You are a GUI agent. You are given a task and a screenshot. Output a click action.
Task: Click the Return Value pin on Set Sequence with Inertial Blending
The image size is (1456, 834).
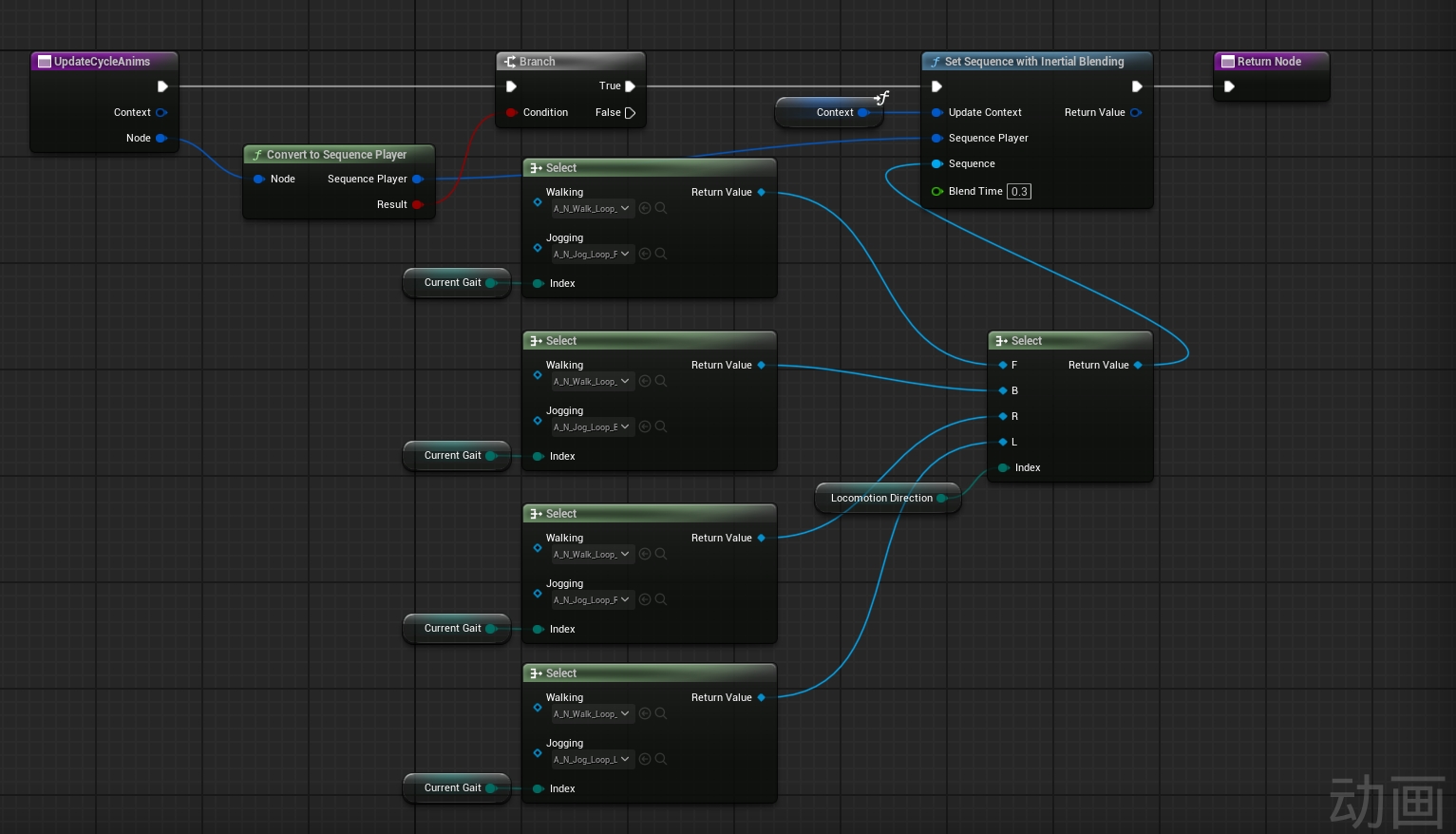pyautogui.click(x=1136, y=112)
